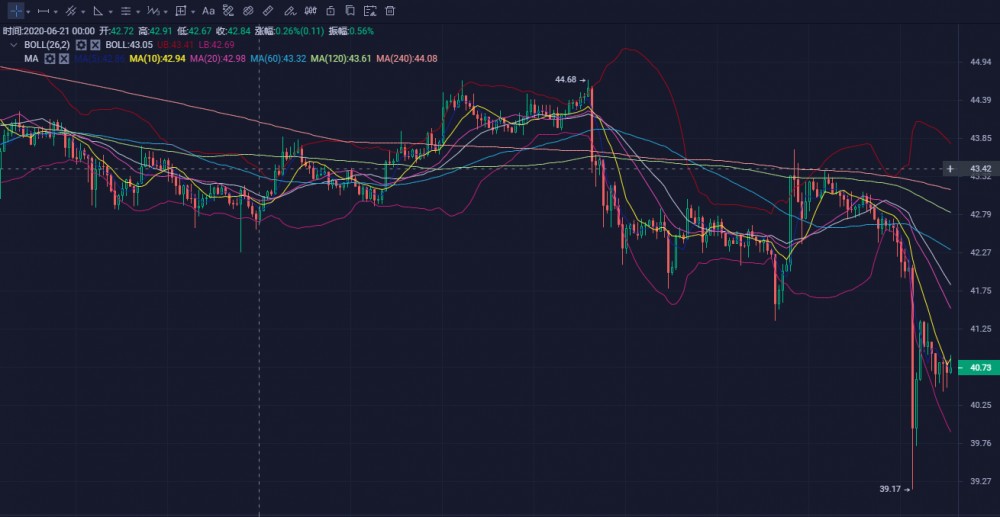1000x517 pixels.
Task: Remove the BOLL indicator with its X
Action: pyautogui.click(x=95, y=45)
